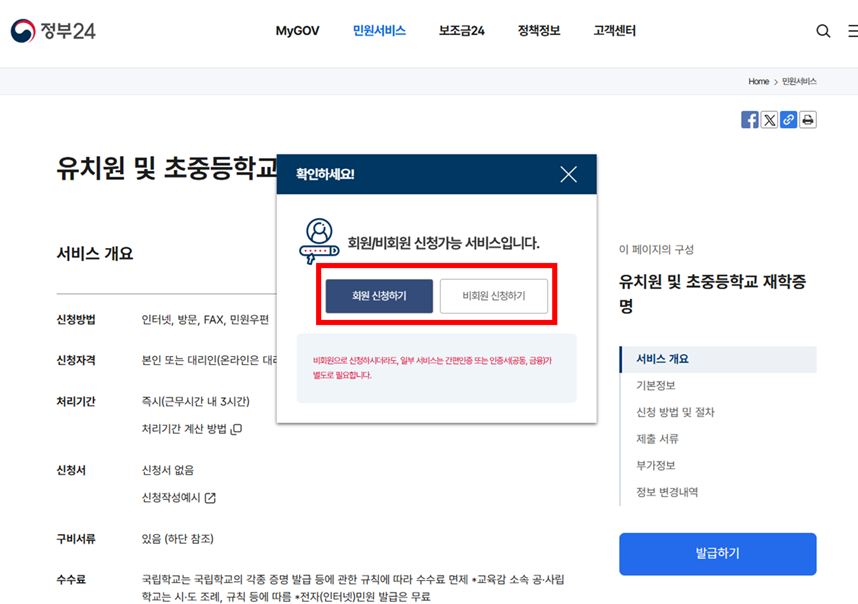Open 정책정보 from the navigation bar
This screenshot has height=604, width=858.
(x=538, y=31)
